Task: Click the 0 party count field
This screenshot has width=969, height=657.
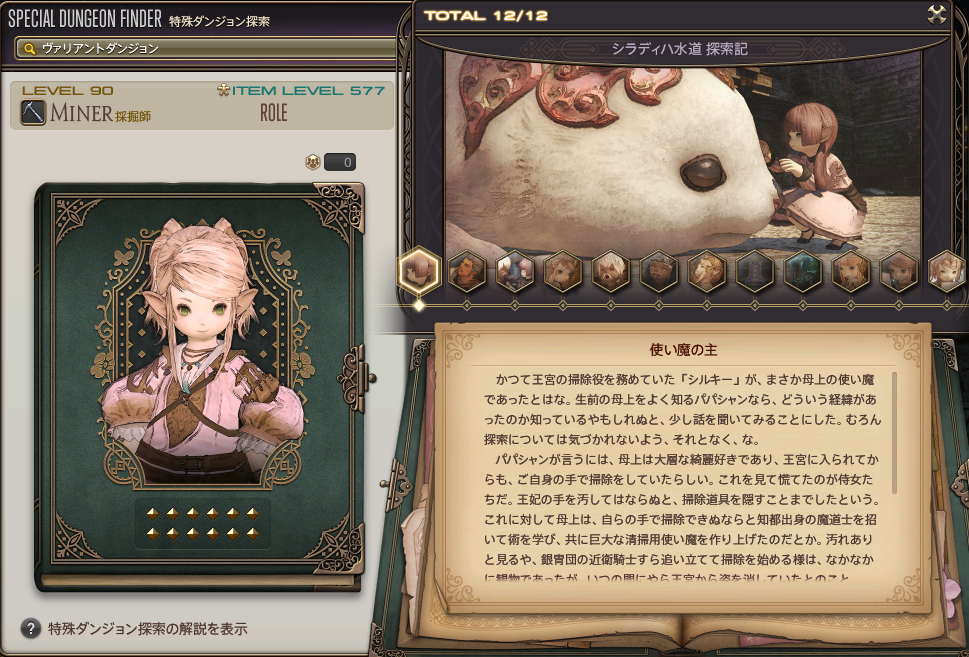Action: (340, 163)
